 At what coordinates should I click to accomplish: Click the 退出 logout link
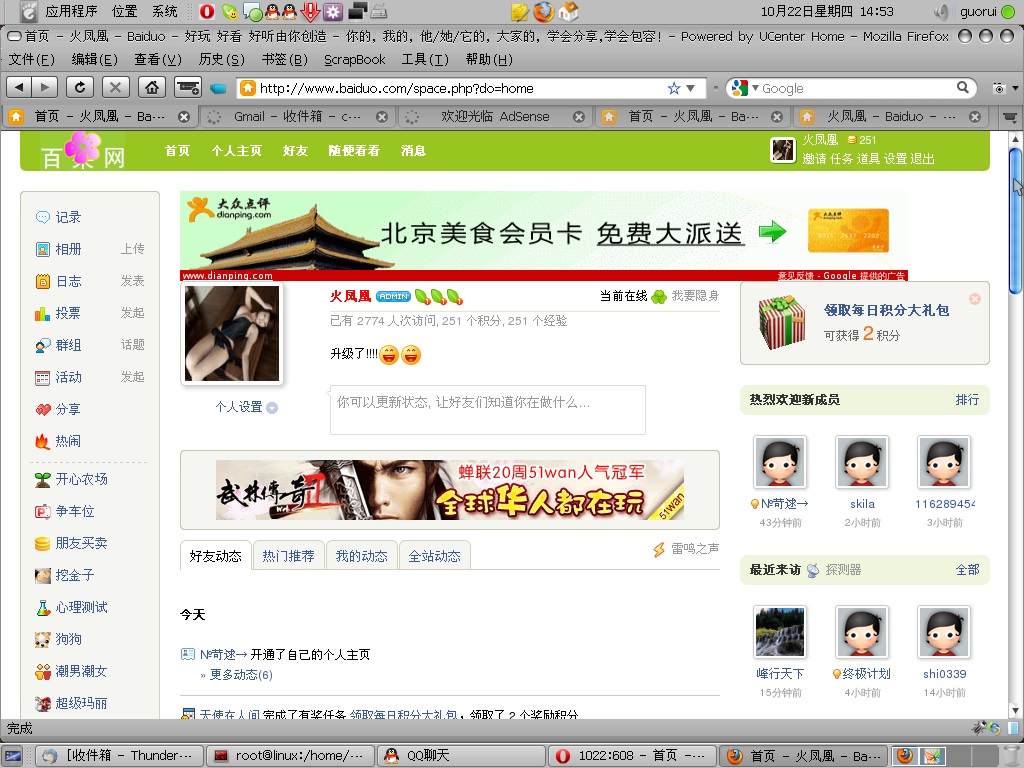point(922,159)
